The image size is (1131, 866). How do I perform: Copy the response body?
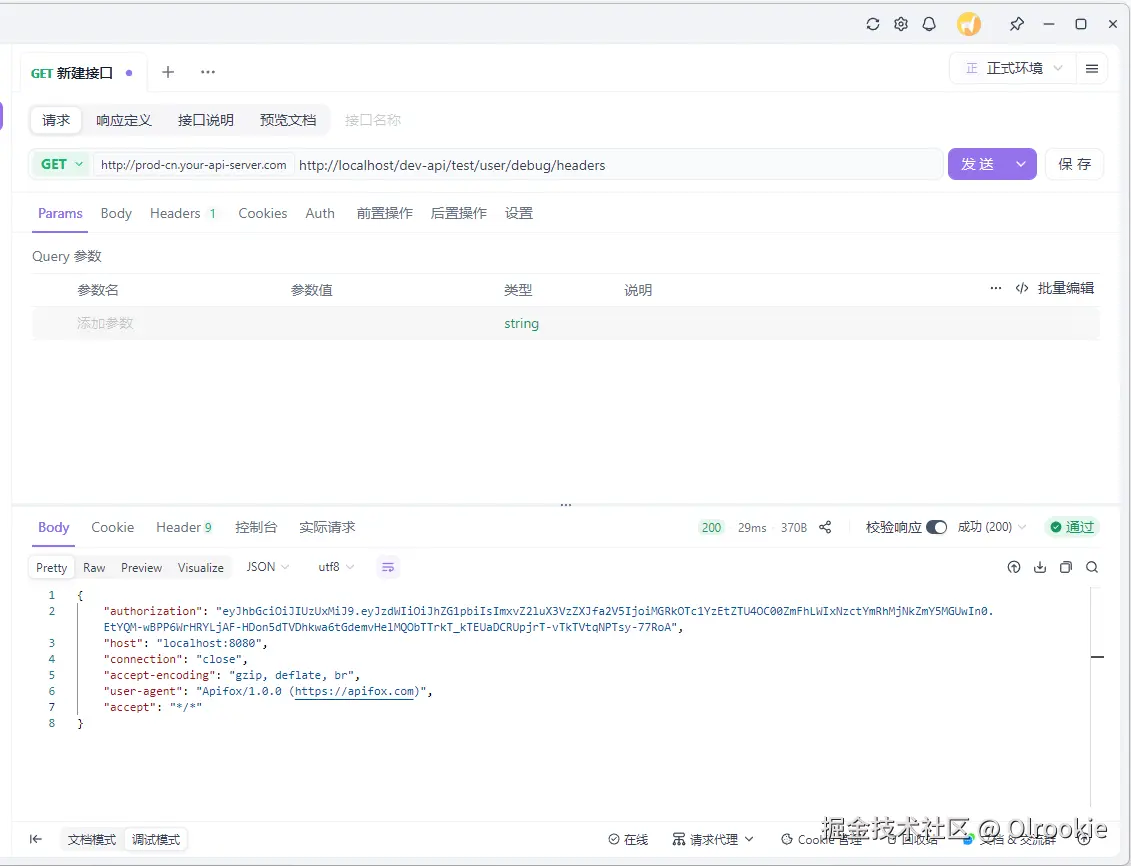click(1065, 567)
